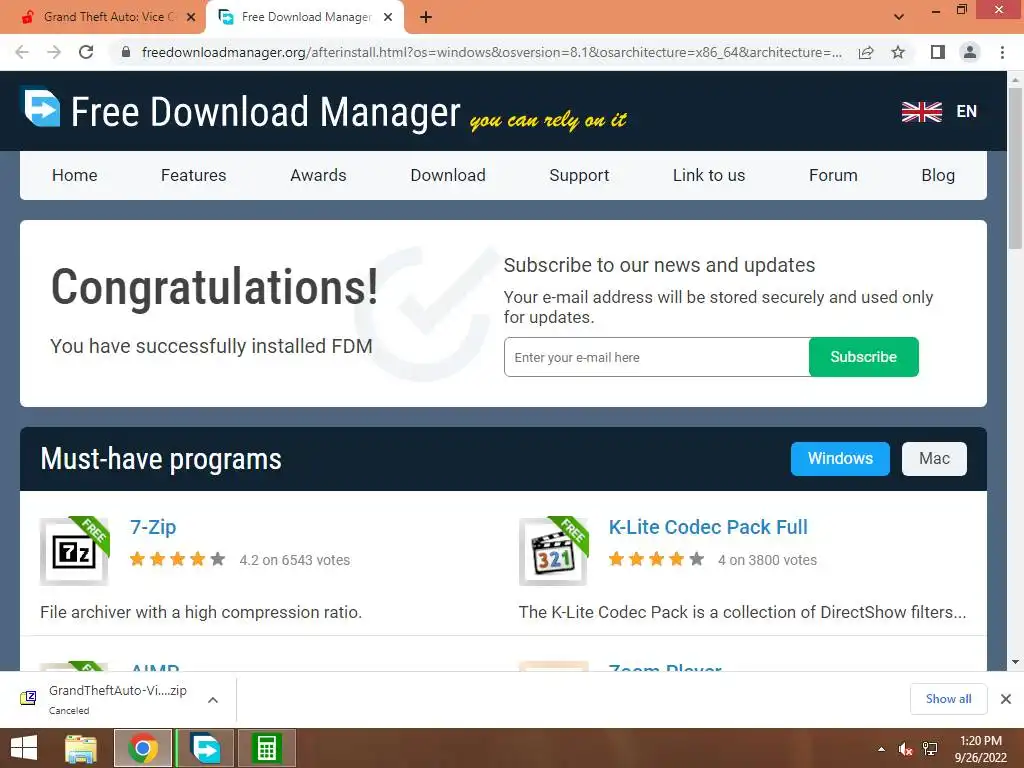The image size is (1024, 768).
Task: Click the page vertical scrollbar thumb
Action: [x=1015, y=167]
